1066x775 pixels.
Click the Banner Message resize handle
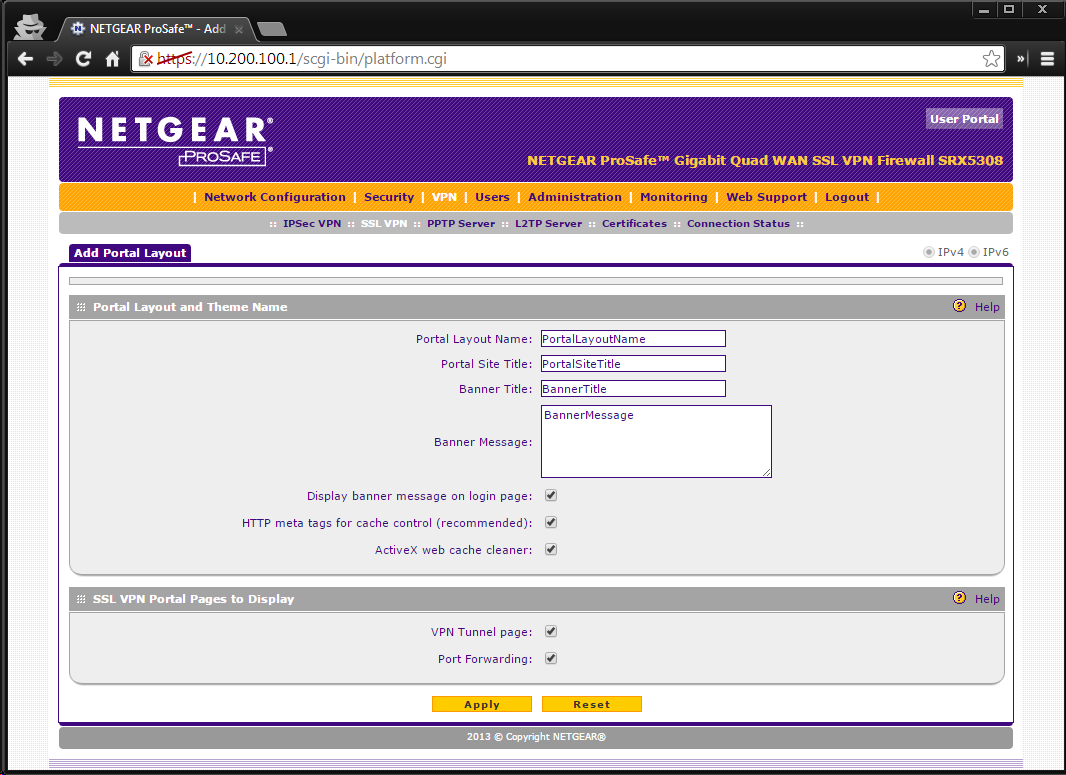pyautogui.click(x=766, y=472)
